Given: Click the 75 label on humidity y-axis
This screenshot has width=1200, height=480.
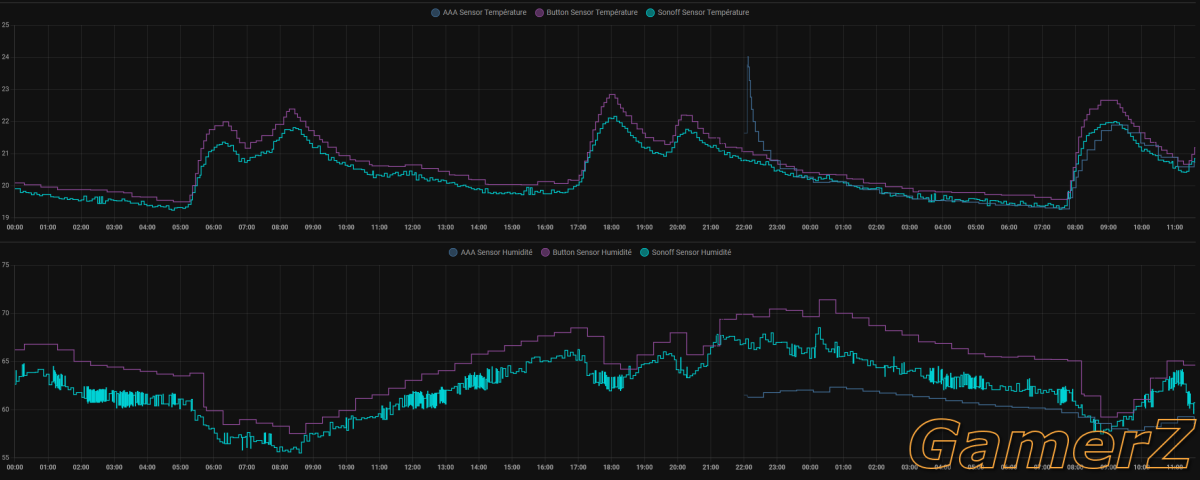Looking at the screenshot, I should tap(5, 265).
